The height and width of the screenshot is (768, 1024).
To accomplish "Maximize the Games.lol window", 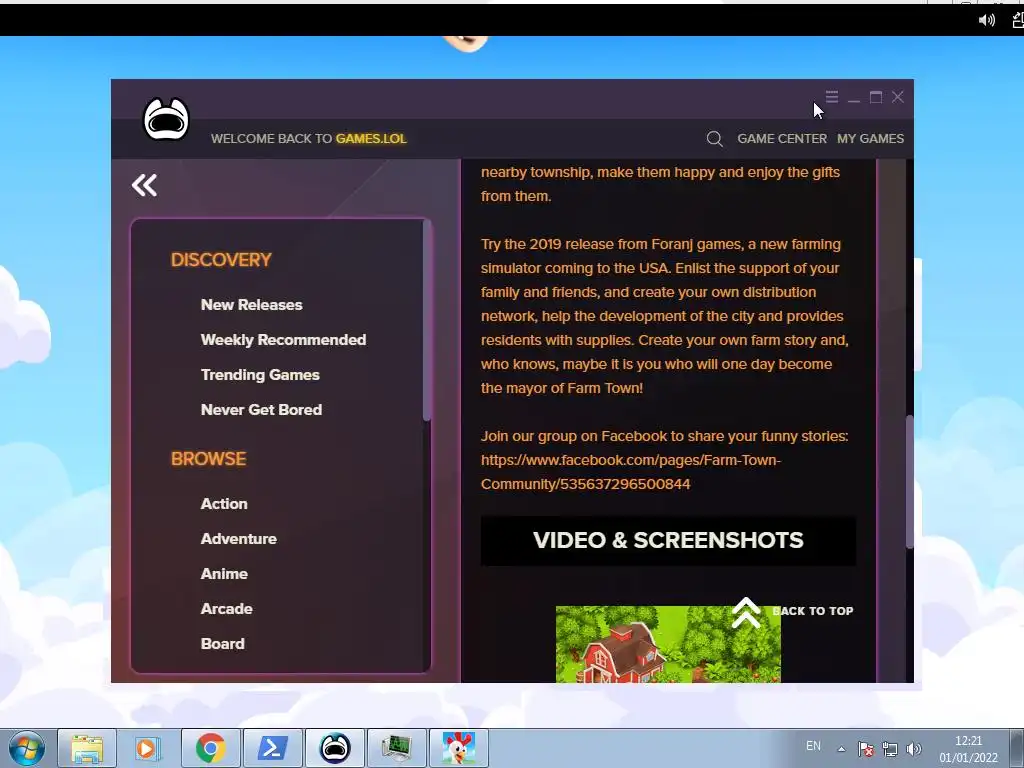I will [876, 97].
